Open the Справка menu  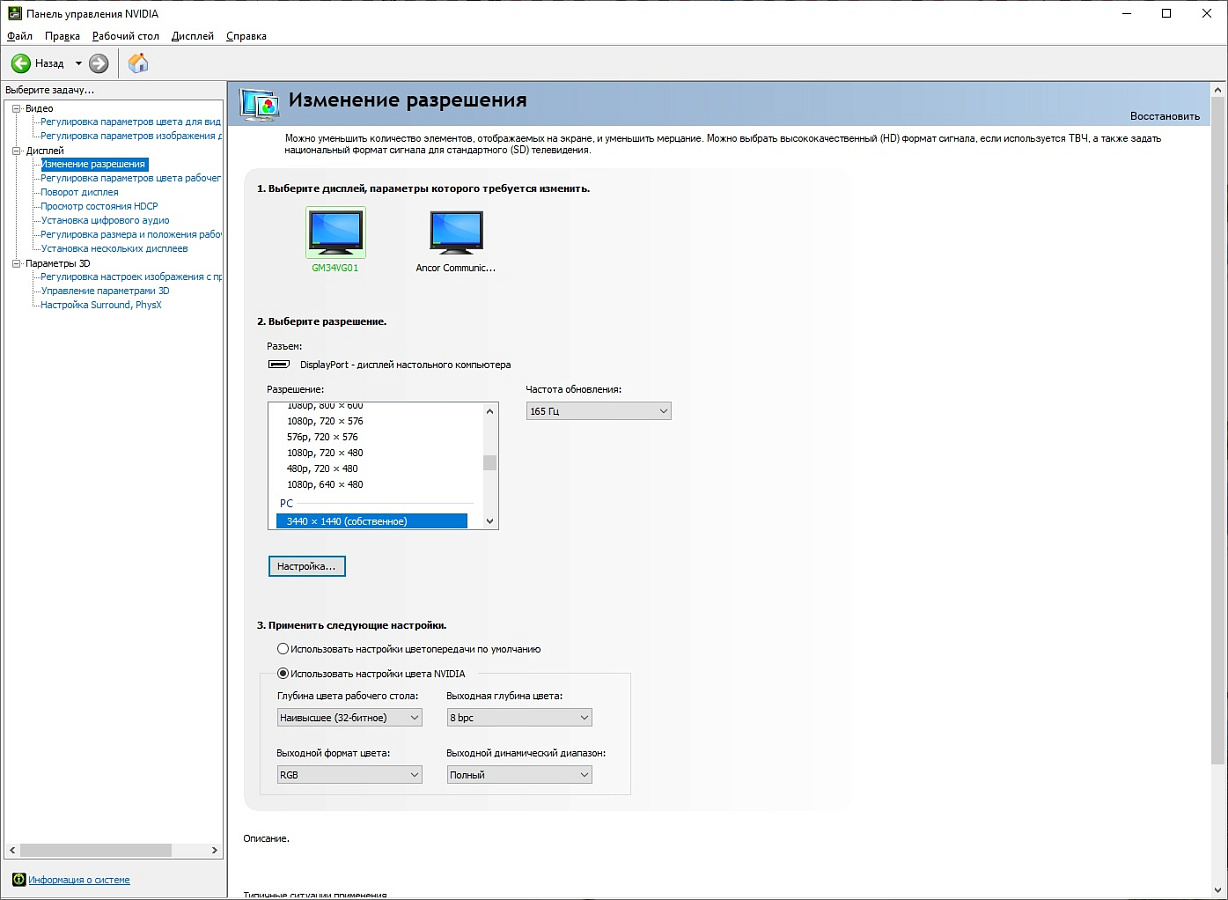(246, 36)
